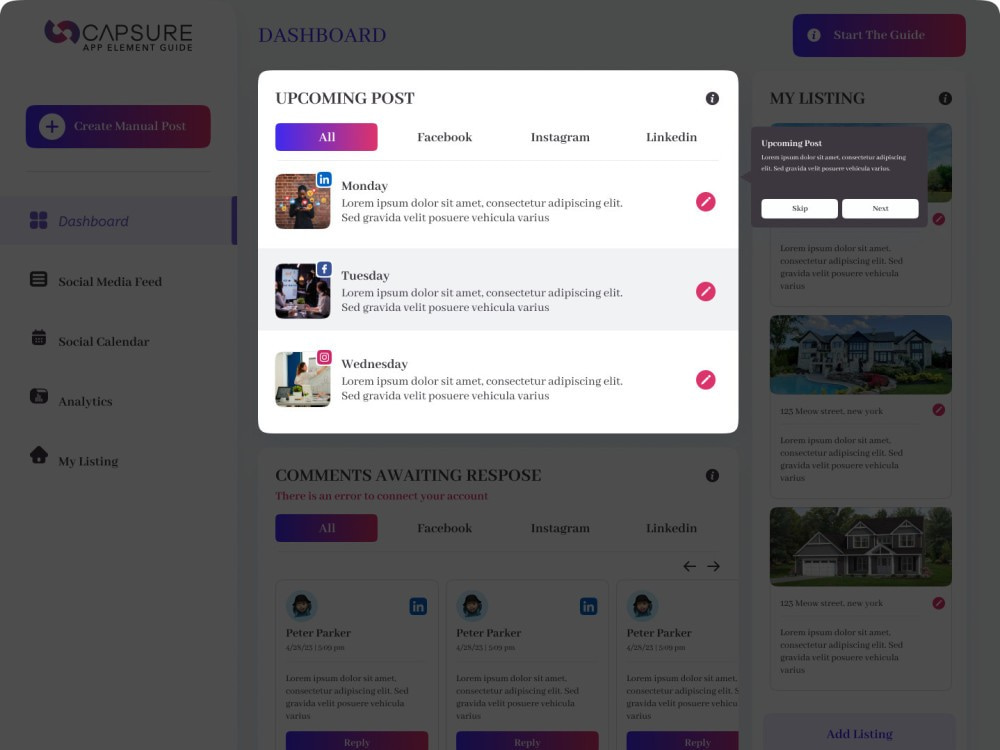Edit the second listing with pool house

(939, 410)
